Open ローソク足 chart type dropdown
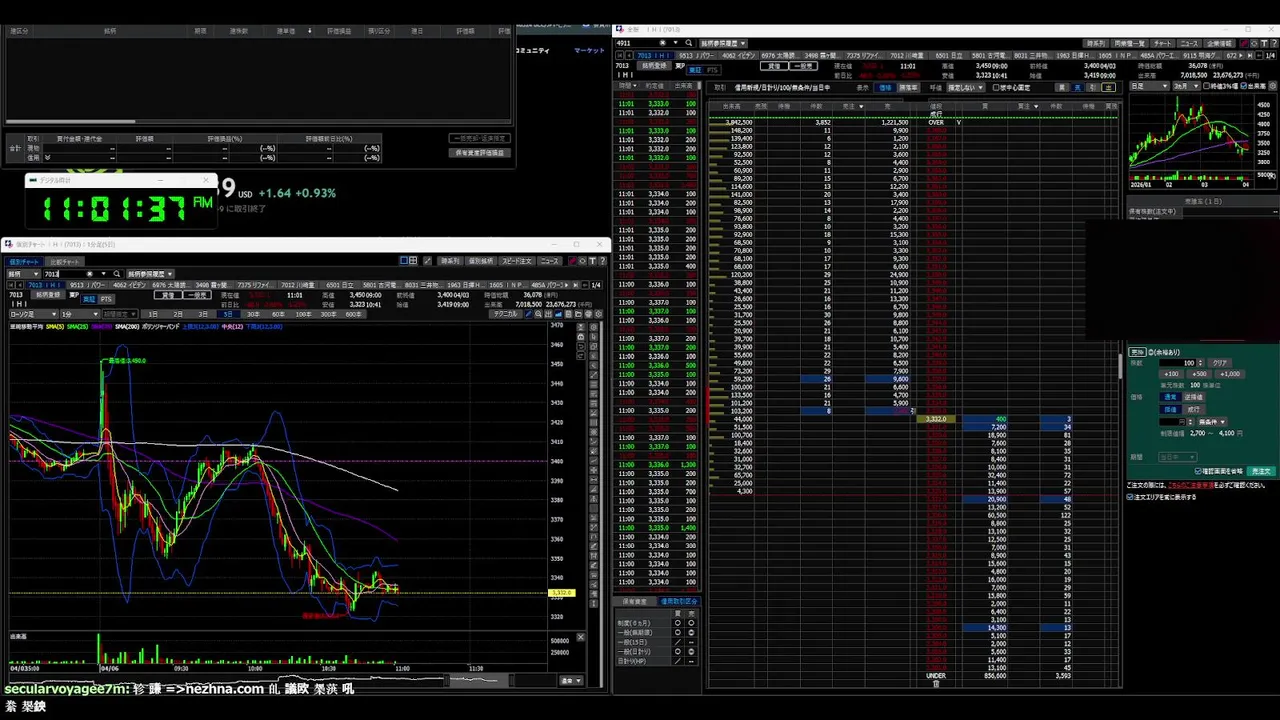The width and height of the screenshot is (1280, 720). click(34, 314)
